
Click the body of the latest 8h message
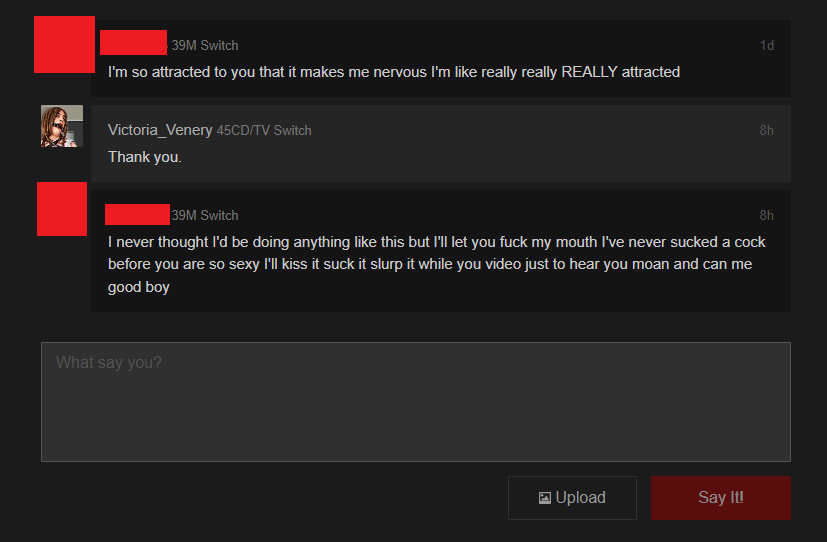pos(437,264)
